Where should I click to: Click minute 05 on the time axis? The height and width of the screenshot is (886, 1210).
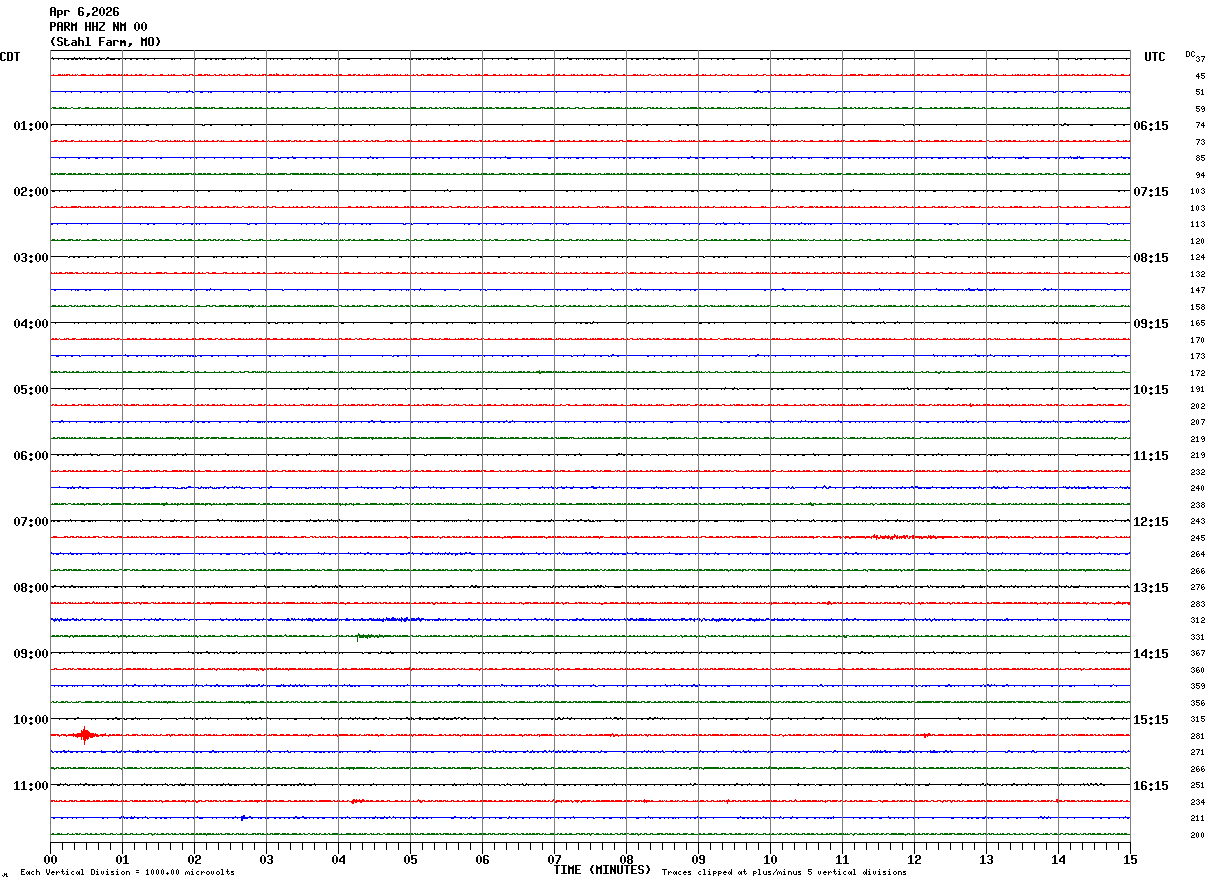click(410, 859)
